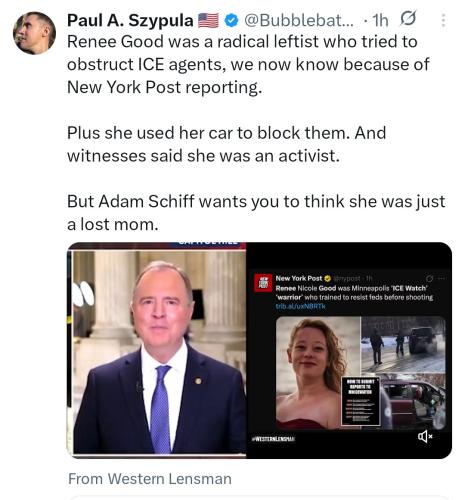Viewport: 465px width, 500px height.
Task: Click the #WESTERNLENSMAN watermark text
Action: (273, 439)
